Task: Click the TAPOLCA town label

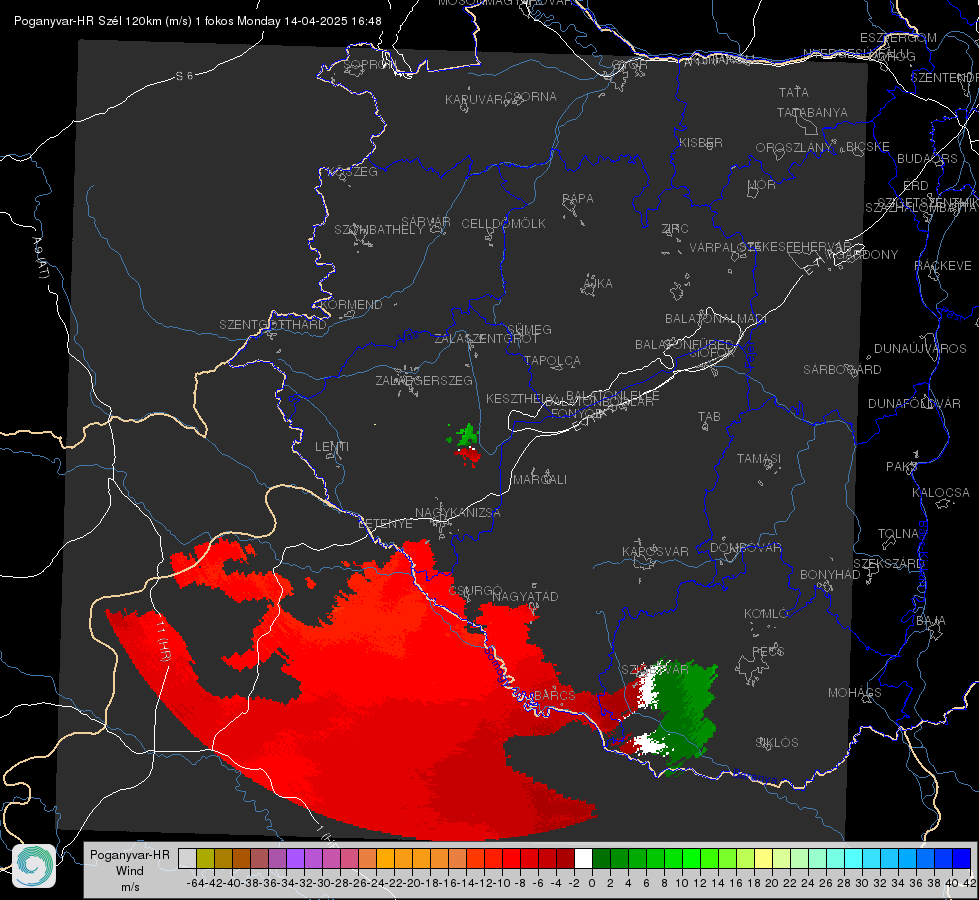Action: [x=552, y=360]
